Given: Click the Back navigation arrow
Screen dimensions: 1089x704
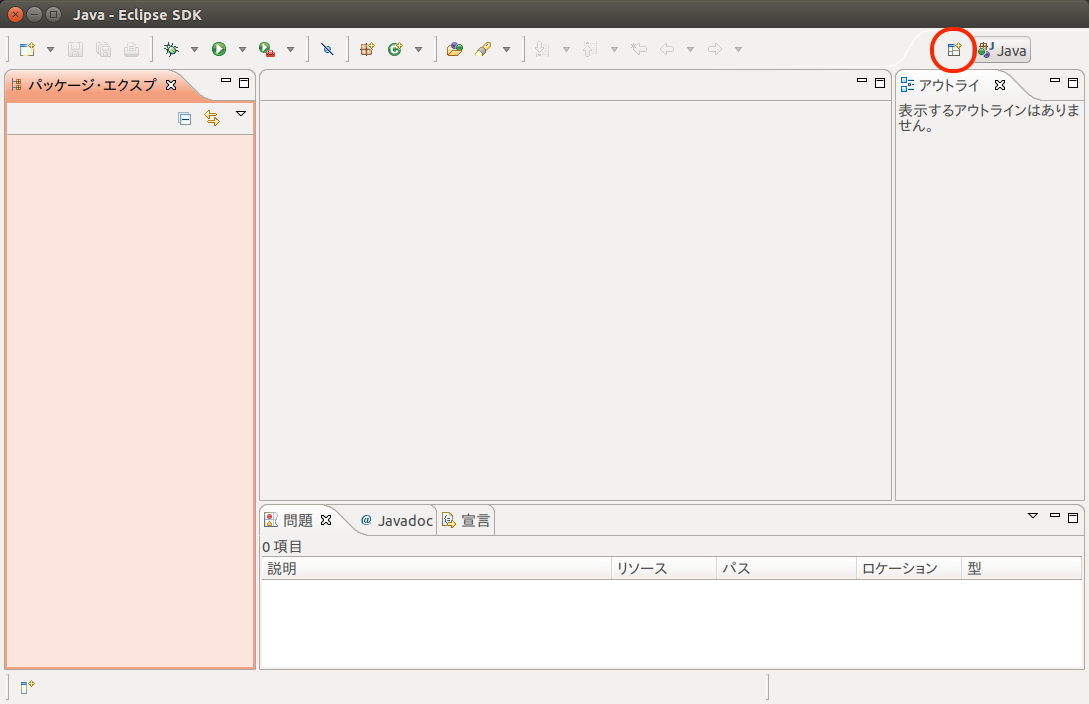Looking at the screenshot, I should pos(667,49).
